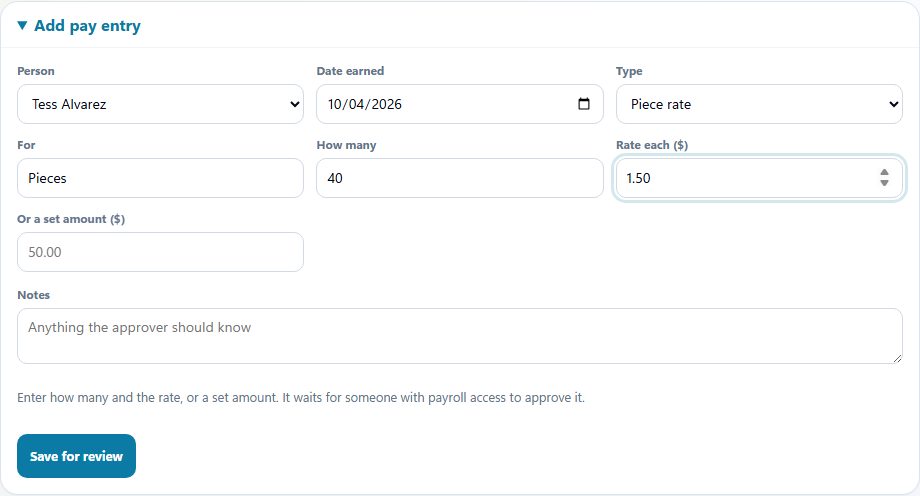Click the Save for review button

pyautogui.click(x=76, y=455)
